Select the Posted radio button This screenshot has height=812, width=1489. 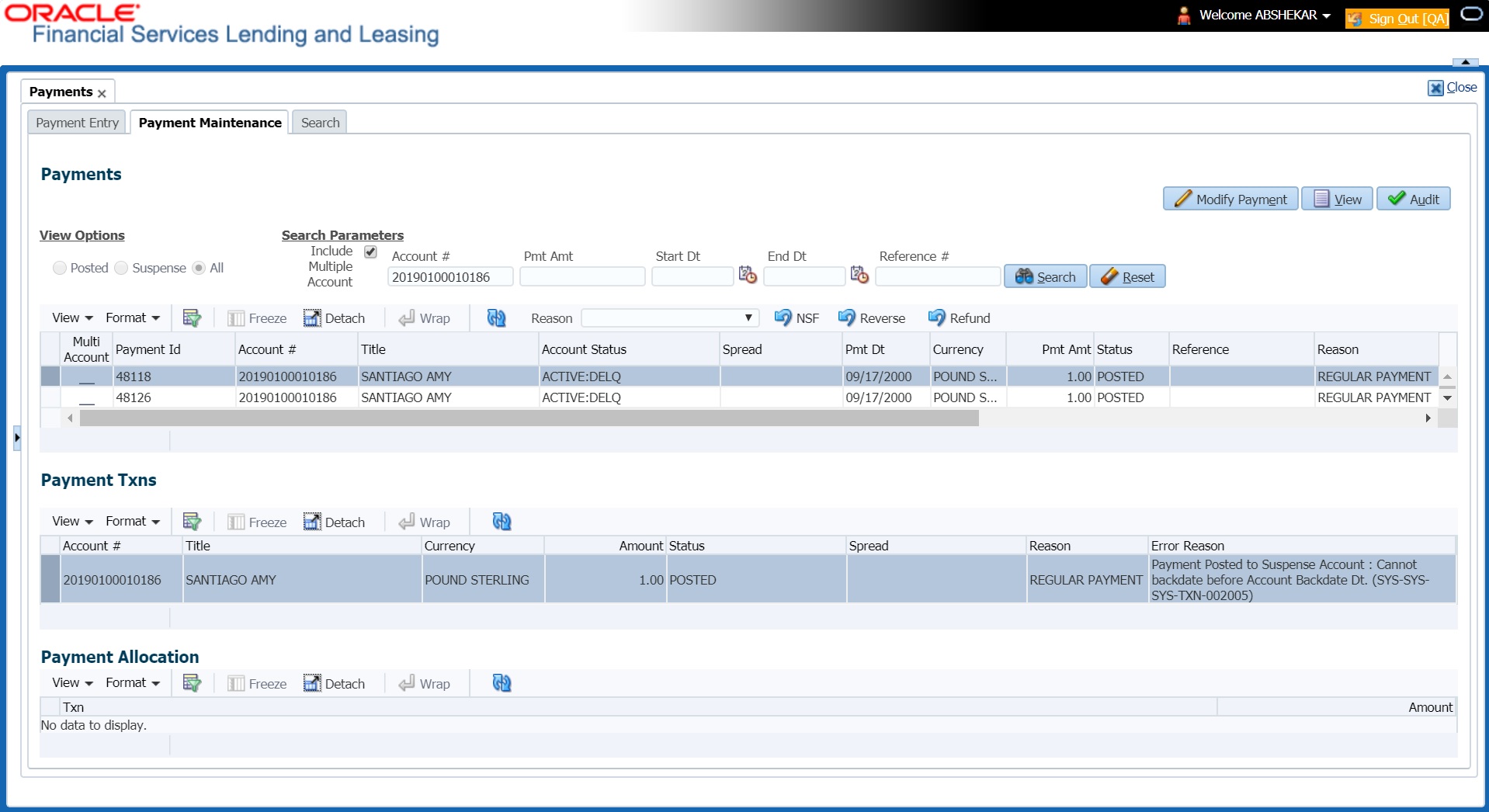click(x=60, y=268)
